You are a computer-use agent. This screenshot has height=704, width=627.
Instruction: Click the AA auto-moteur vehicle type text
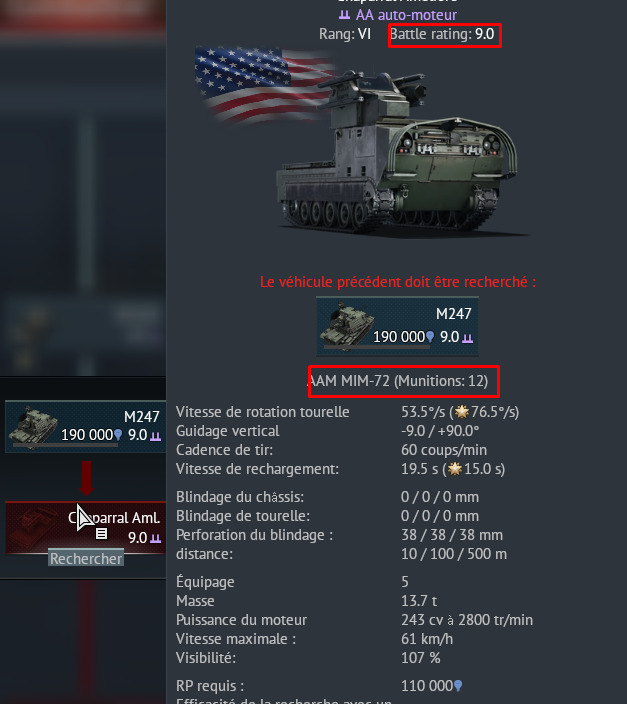click(x=406, y=15)
